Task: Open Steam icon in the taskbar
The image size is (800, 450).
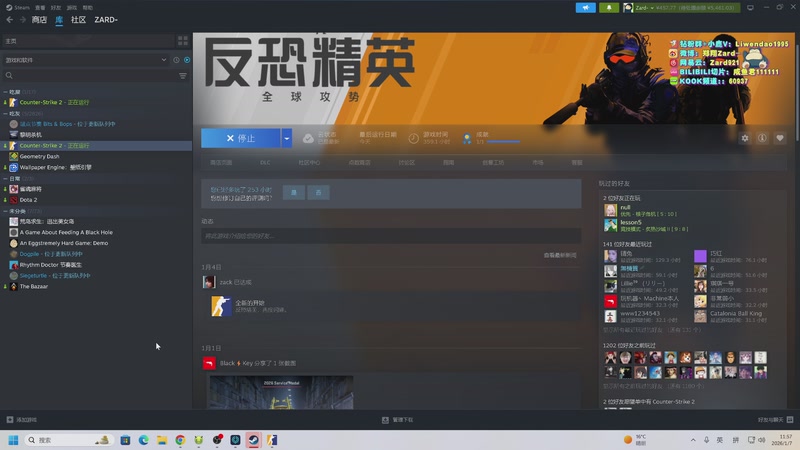Action: tap(254, 440)
